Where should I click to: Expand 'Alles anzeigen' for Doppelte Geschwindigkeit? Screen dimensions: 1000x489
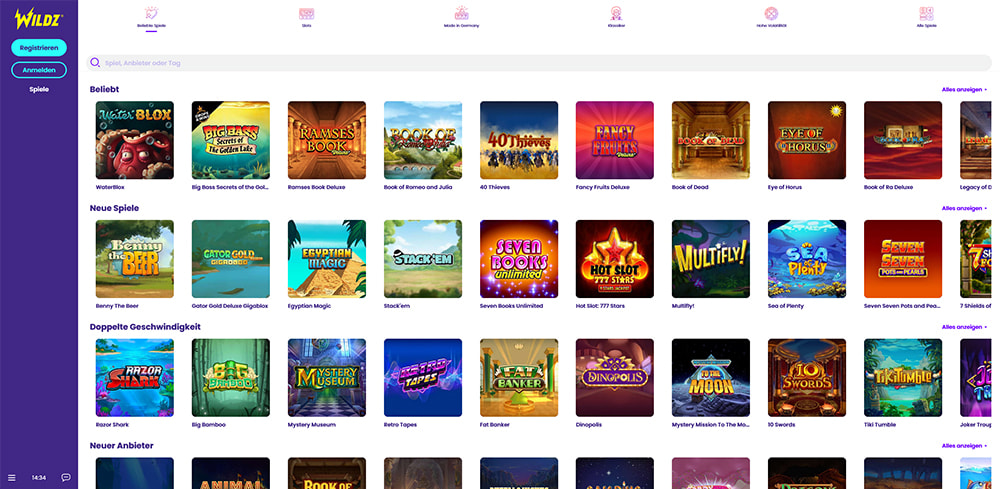(x=964, y=327)
